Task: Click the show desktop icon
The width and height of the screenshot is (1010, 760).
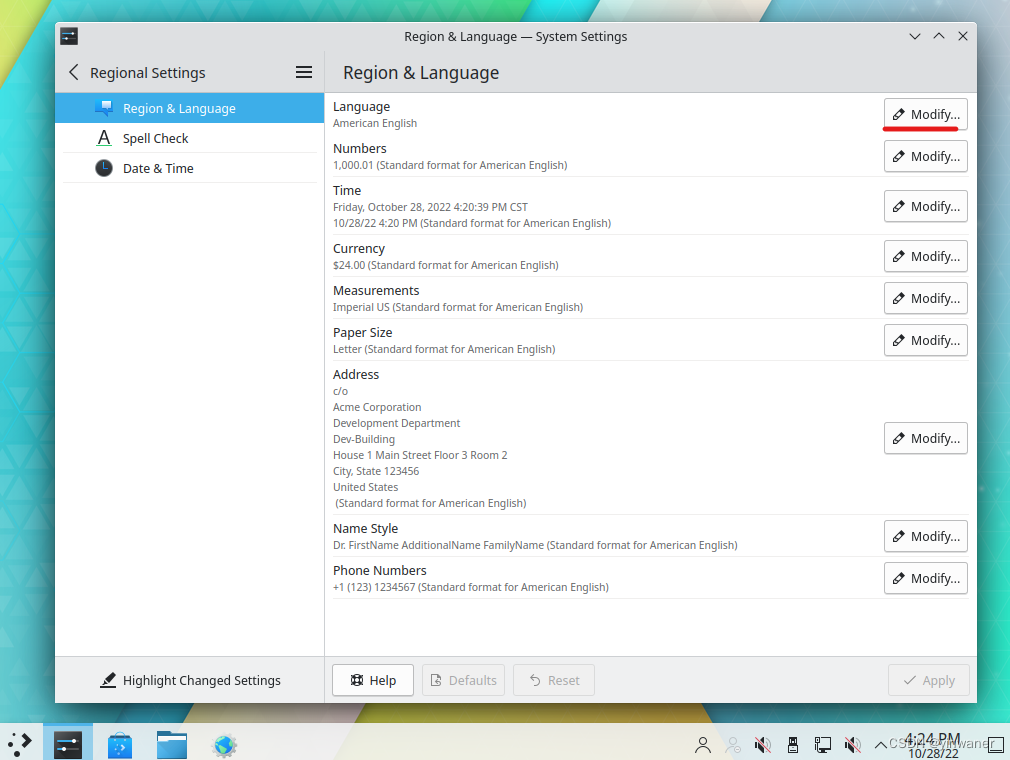Action: click(x=996, y=745)
